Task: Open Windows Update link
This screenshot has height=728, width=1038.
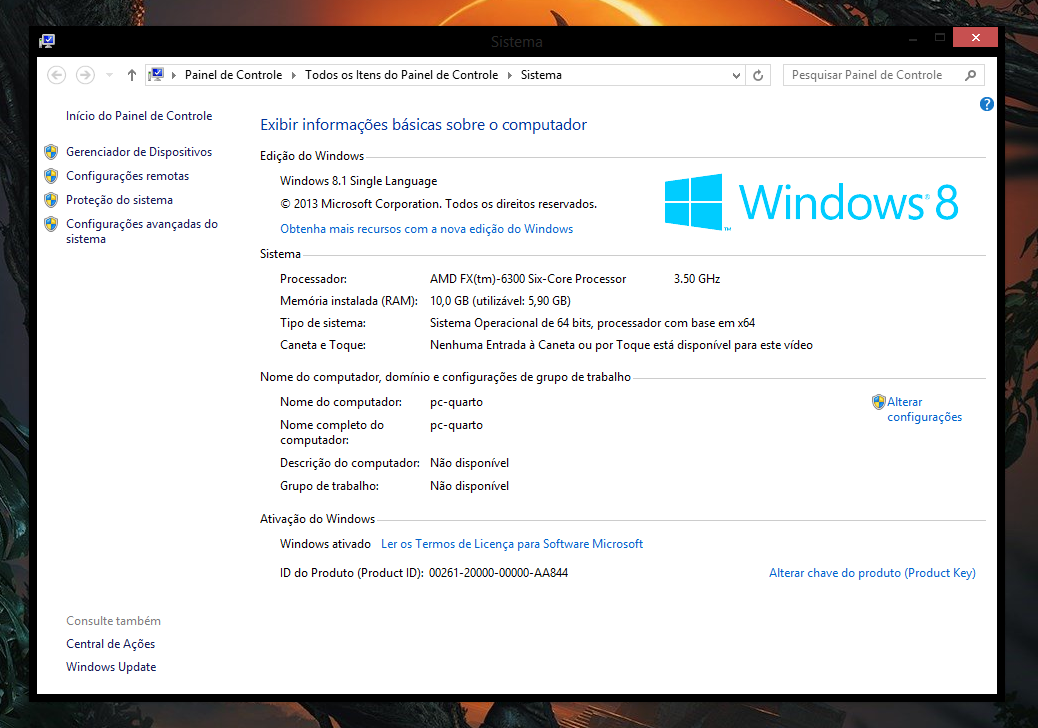Action: click(x=111, y=667)
